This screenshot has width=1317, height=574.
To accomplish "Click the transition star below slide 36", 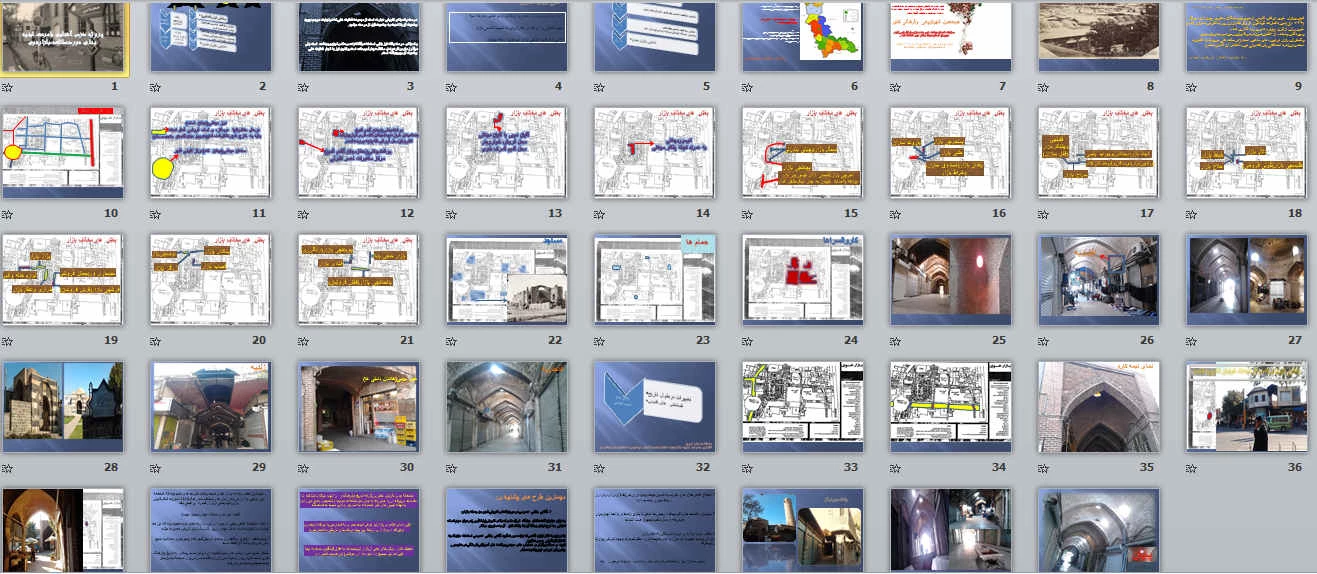I will (1192, 468).
